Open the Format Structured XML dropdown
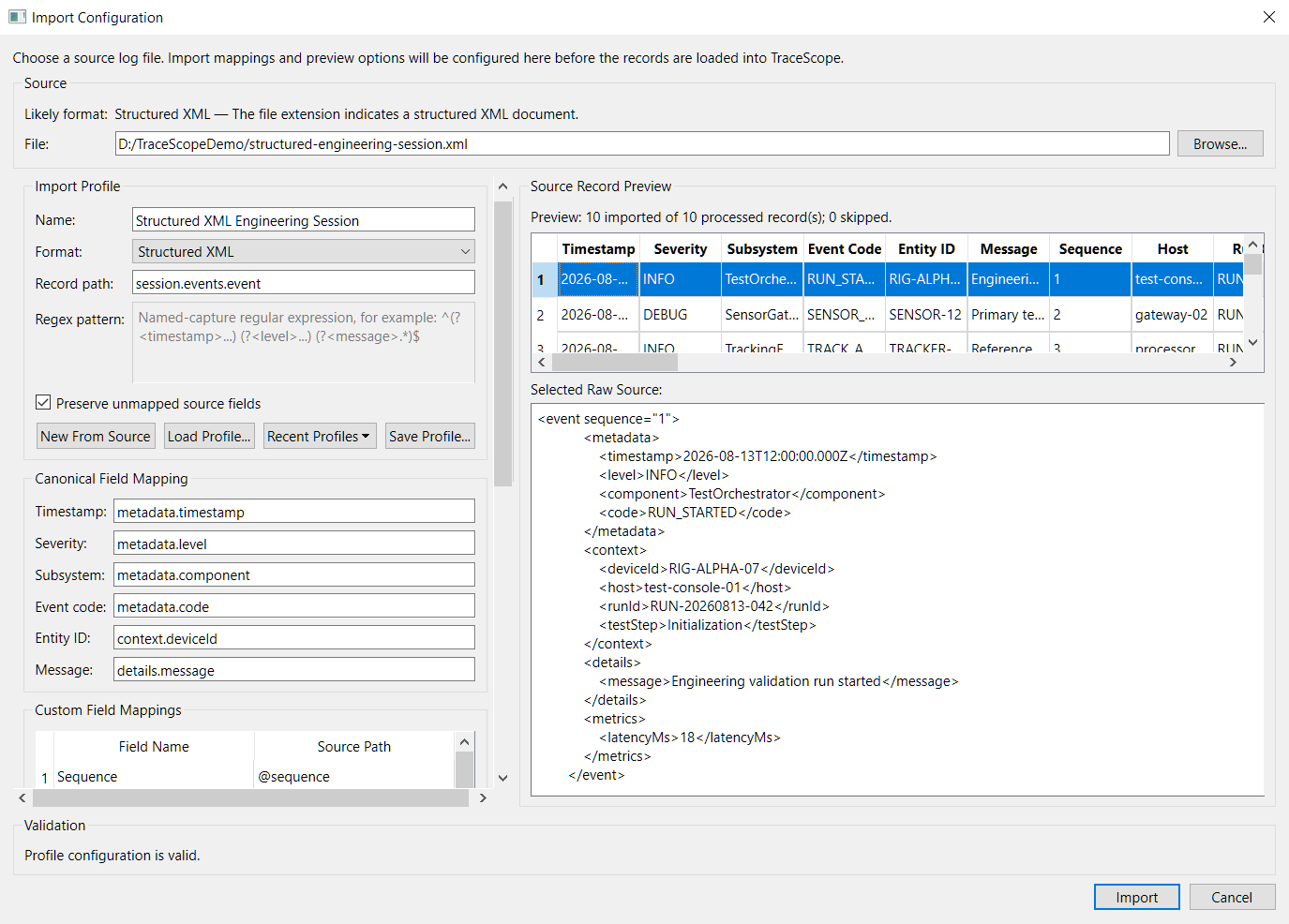The width and height of the screenshot is (1289, 924). [304, 251]
